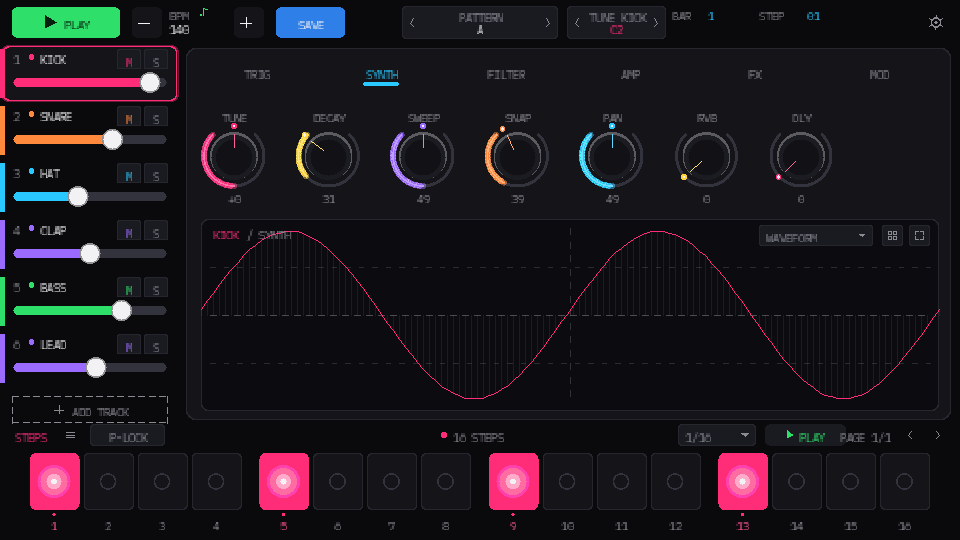
Task: Solo the BASS track
Action: (156, 289)
